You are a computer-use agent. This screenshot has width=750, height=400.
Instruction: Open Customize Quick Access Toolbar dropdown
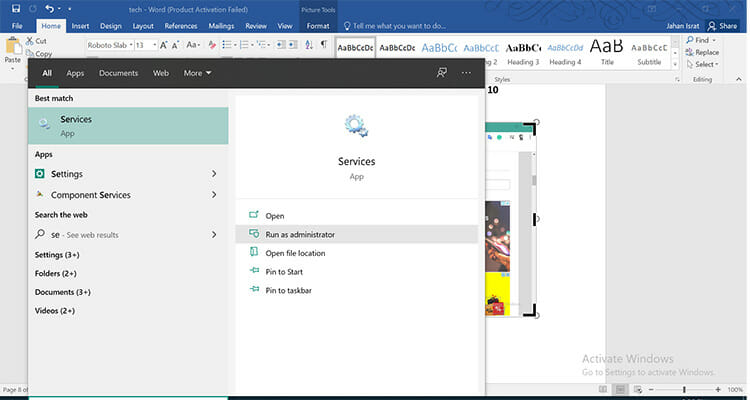(69, 9)
